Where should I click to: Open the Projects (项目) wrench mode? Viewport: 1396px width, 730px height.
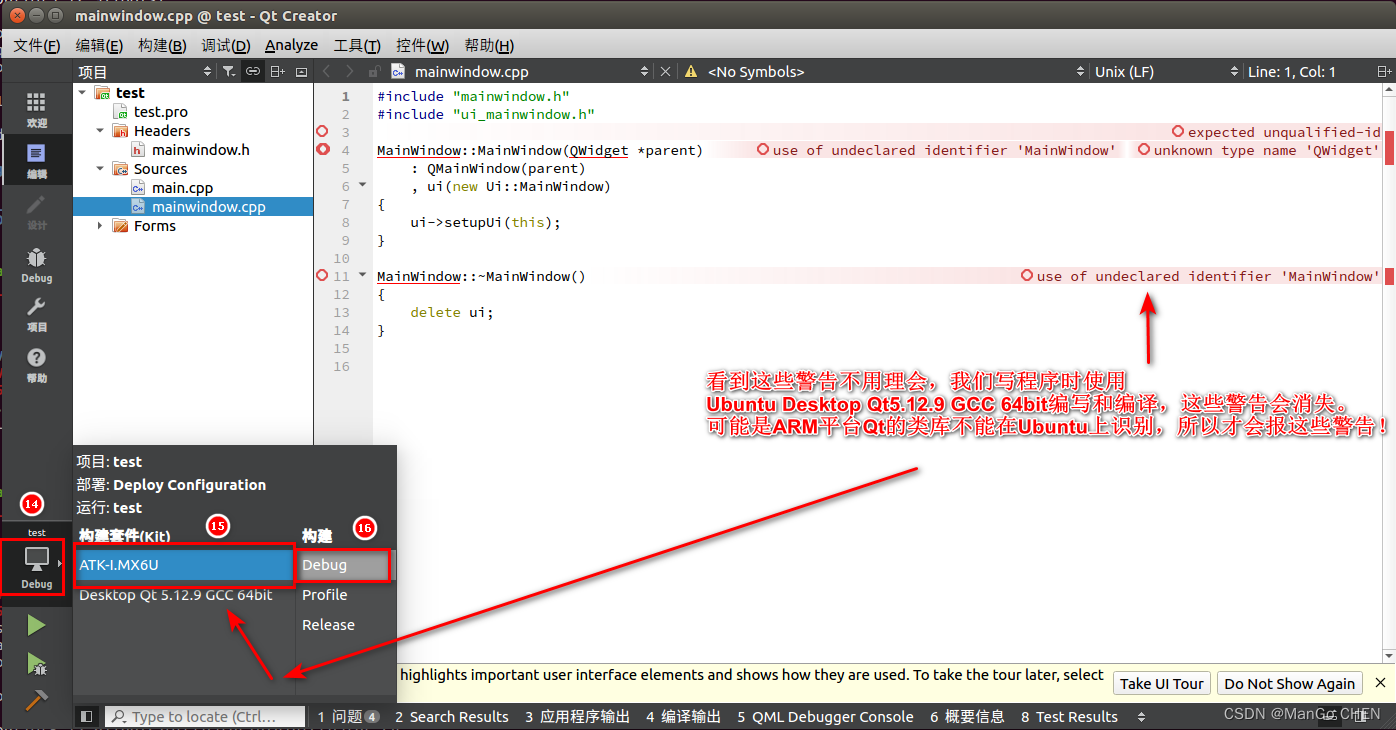(x=36, y=314)
